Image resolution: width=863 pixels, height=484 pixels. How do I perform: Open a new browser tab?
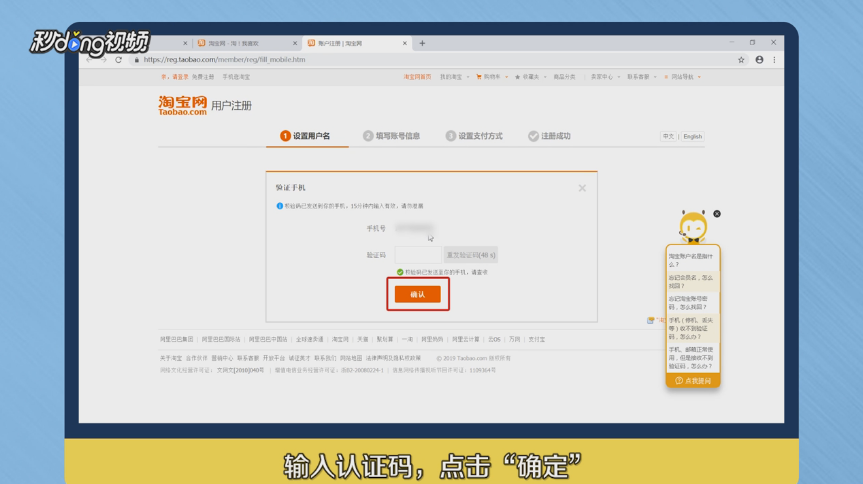[422, 43]
